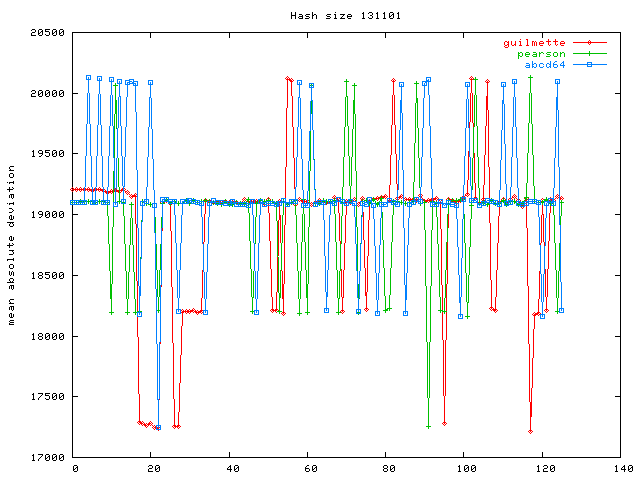Select the 'pearson' legend label

(541, 54)
